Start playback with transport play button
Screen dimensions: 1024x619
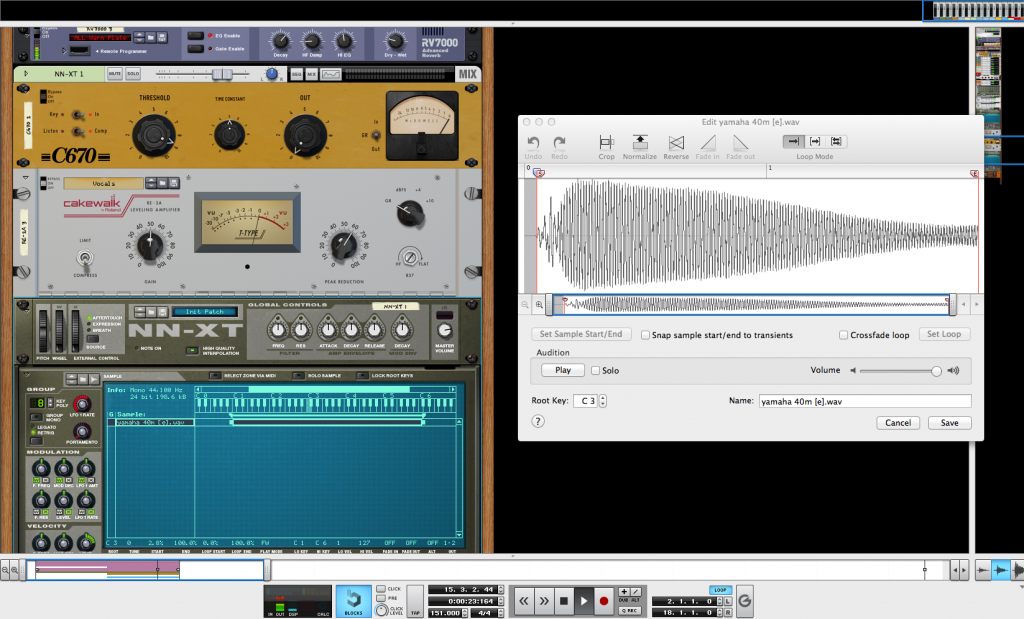click(584, 601)
